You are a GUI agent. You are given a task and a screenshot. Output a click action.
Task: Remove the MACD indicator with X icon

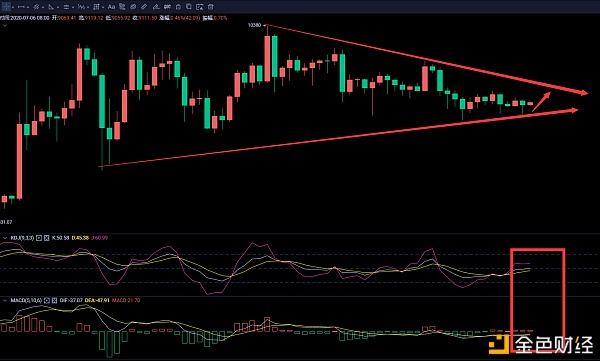click(x=54, y=301)
